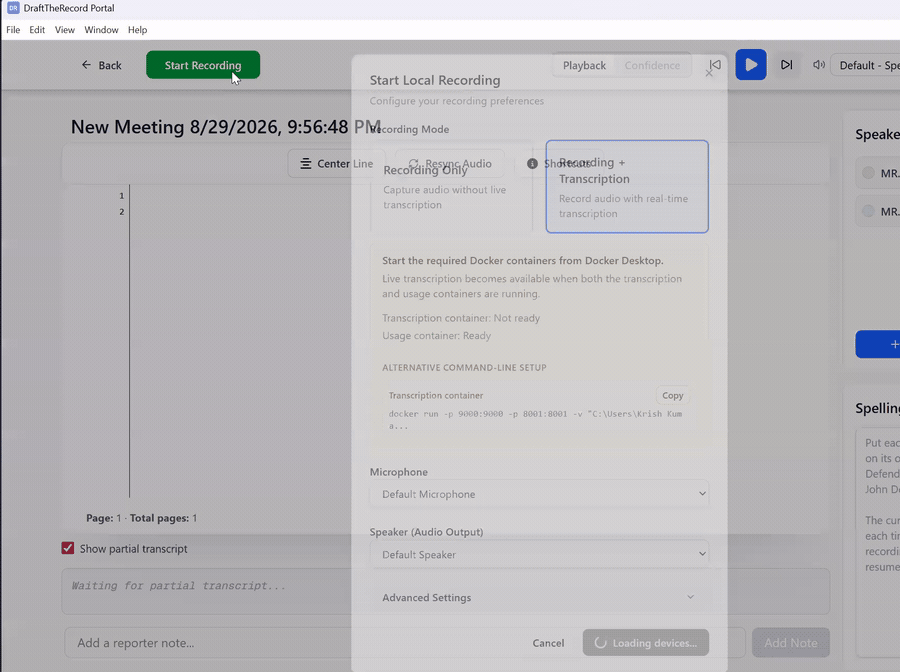Open the Window menu
Screen dimensions: 900x672
click(101, 30)
